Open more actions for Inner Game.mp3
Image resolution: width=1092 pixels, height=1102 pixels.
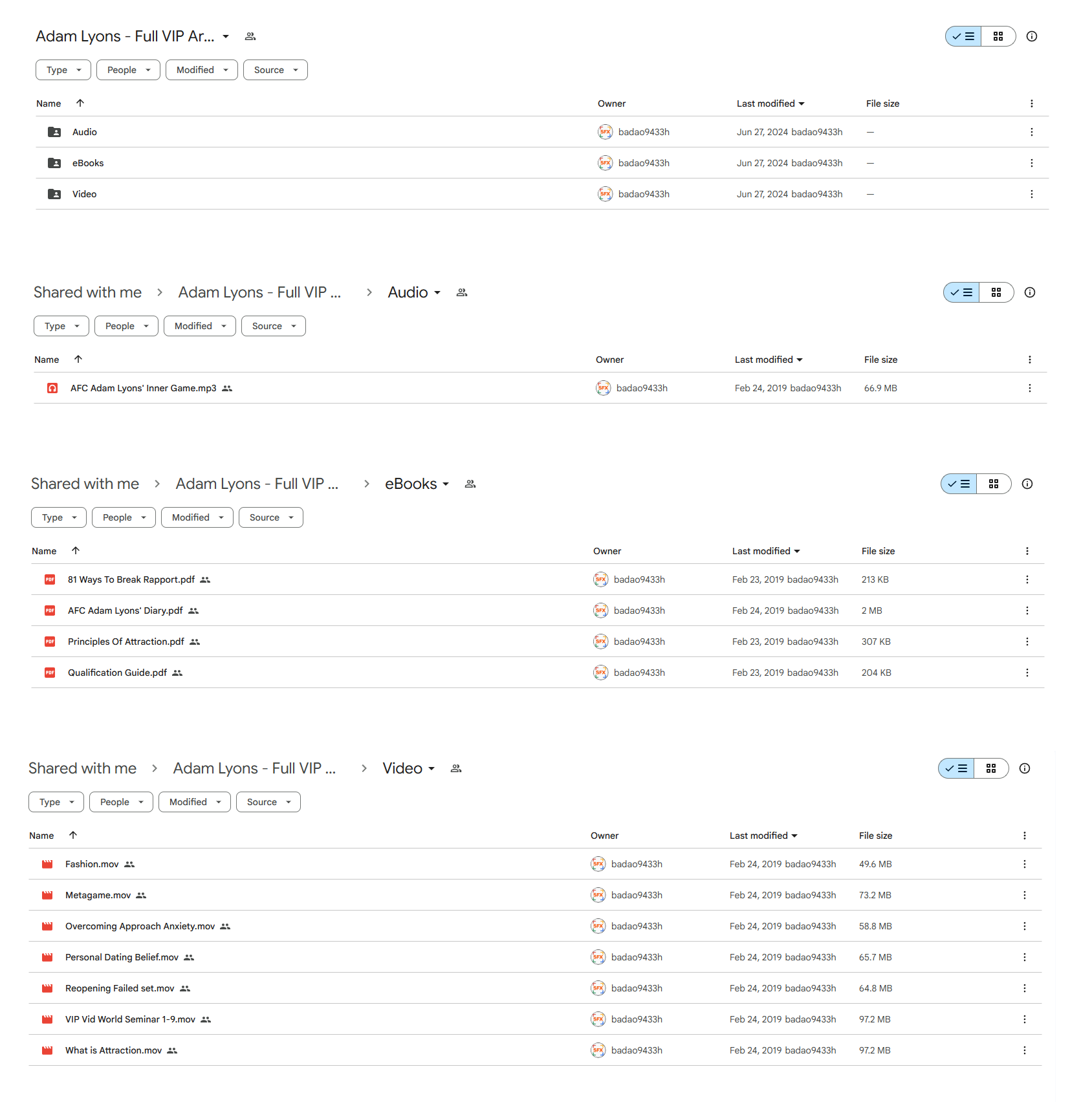[1030, 388]
